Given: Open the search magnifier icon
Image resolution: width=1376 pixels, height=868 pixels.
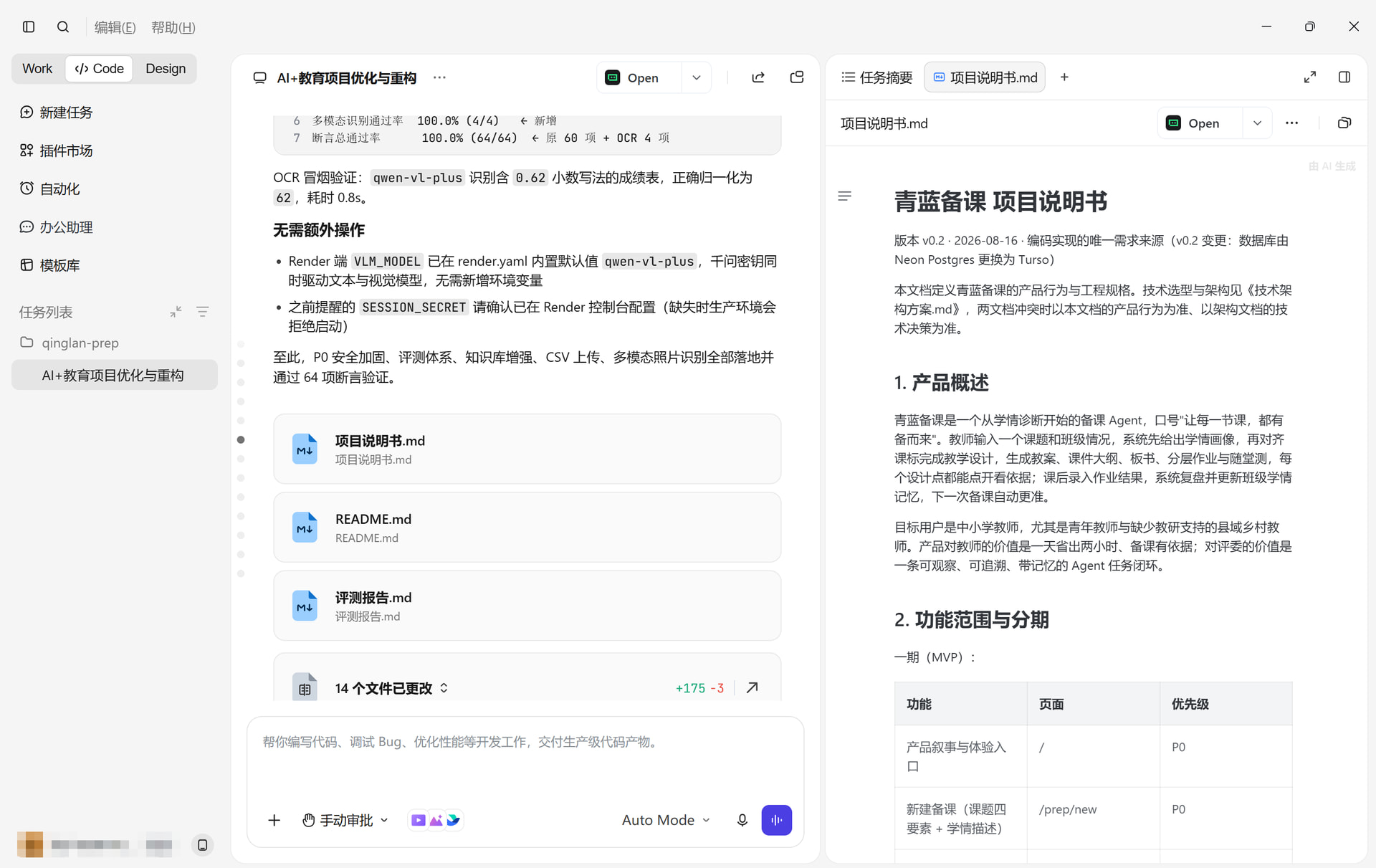Looking at the screenshot, I should 63,27.
